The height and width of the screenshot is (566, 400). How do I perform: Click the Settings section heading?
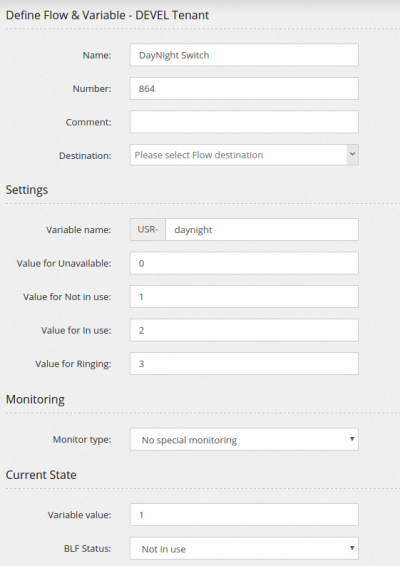click(x=27, y=190)
